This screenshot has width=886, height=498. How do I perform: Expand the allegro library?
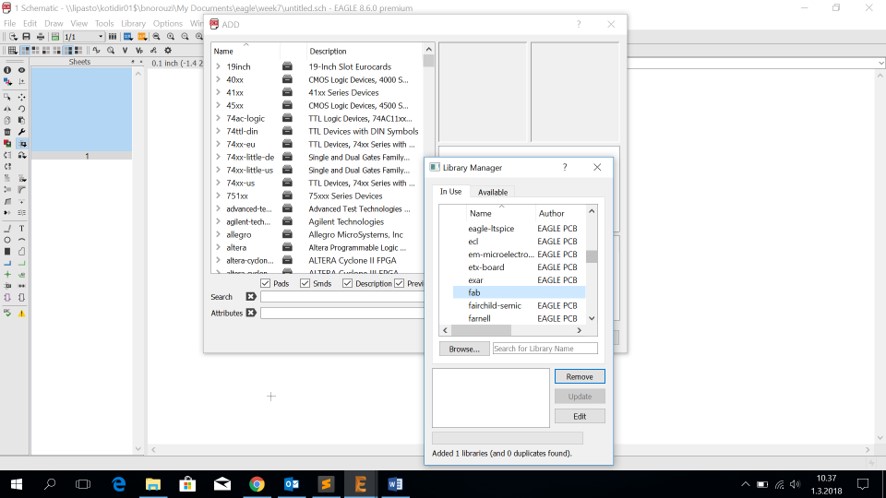pos(218,235)
